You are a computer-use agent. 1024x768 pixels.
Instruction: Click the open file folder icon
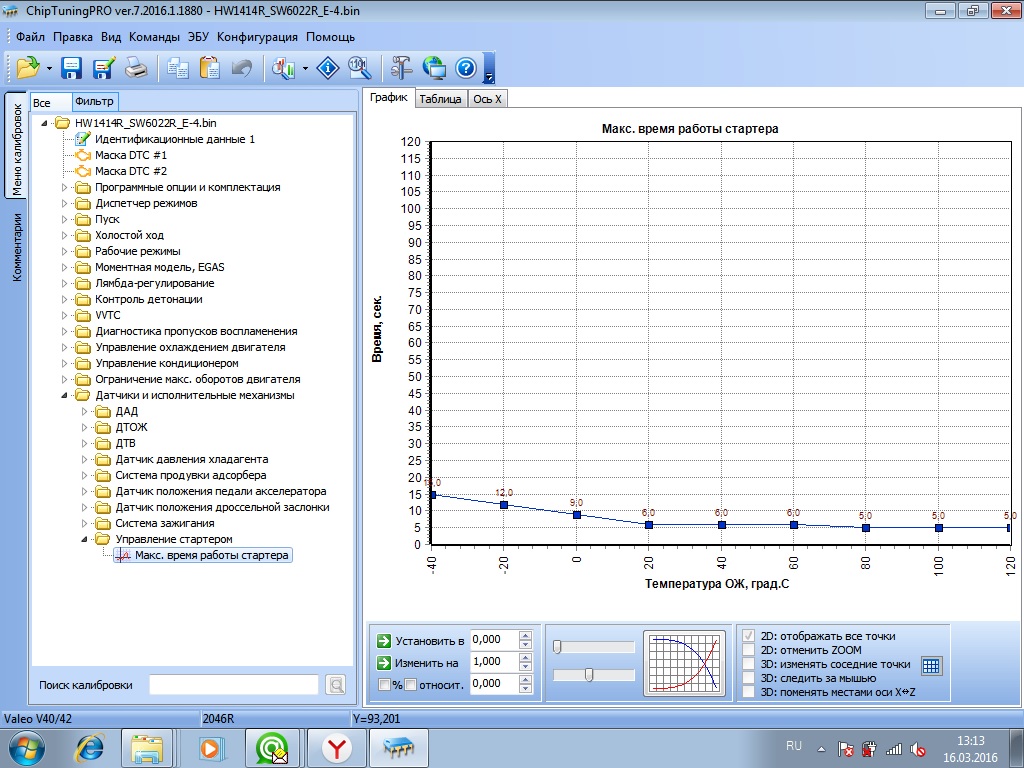[x=27, y=68]
